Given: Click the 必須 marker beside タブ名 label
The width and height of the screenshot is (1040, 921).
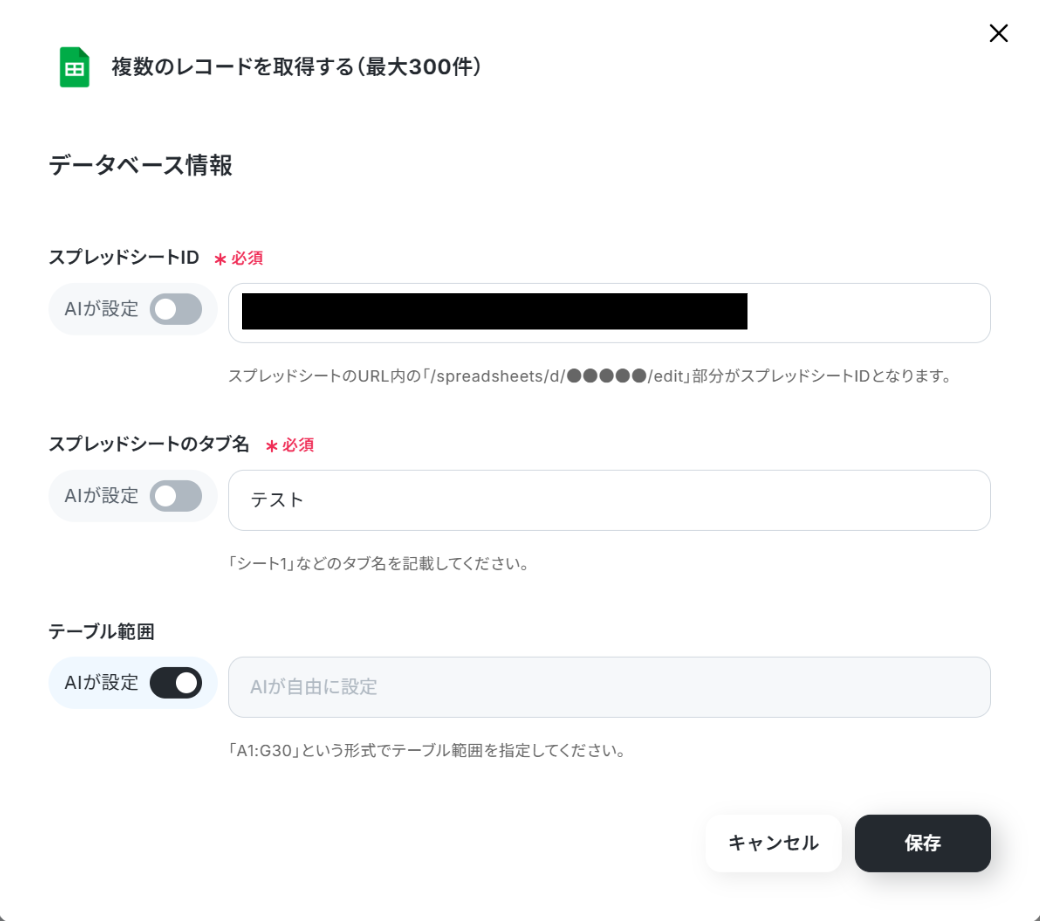Looking at the screenshot, I should [290, 445].
